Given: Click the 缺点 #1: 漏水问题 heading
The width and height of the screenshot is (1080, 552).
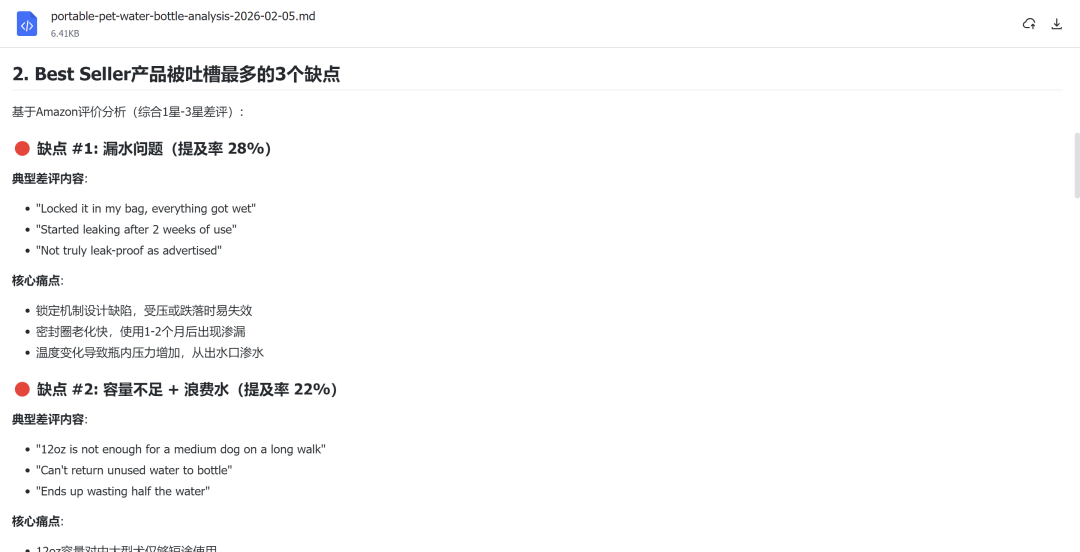Looking at the screenshot, I should pos(154,148).
